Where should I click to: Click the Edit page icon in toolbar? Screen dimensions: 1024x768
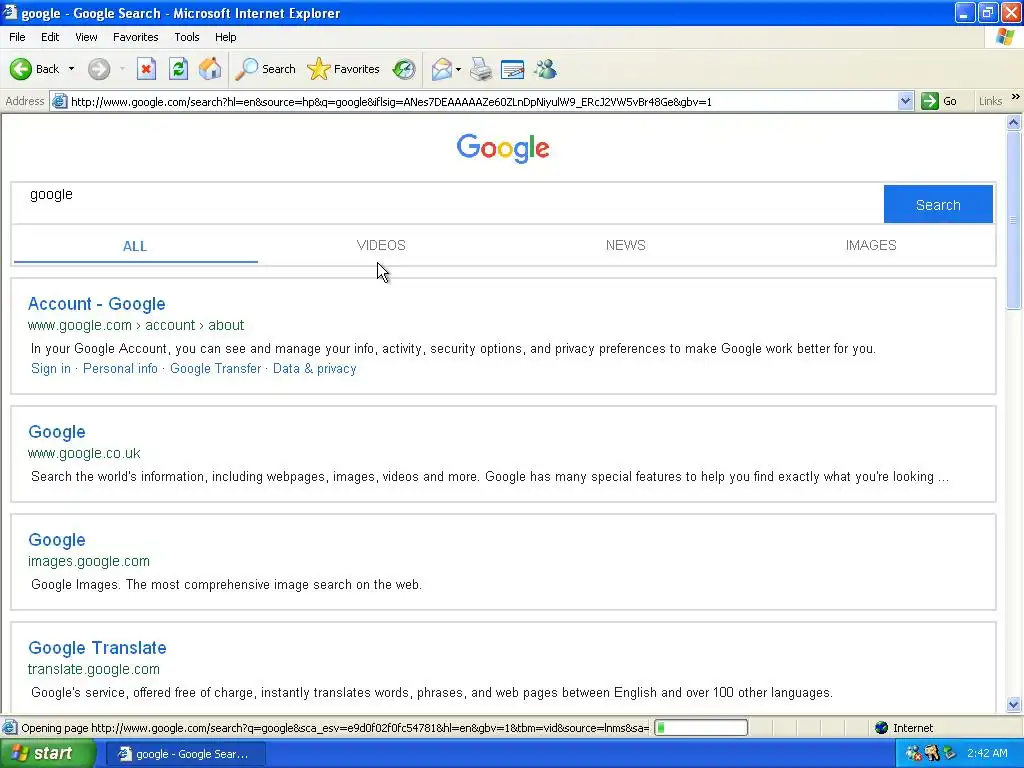click(513, 69)
